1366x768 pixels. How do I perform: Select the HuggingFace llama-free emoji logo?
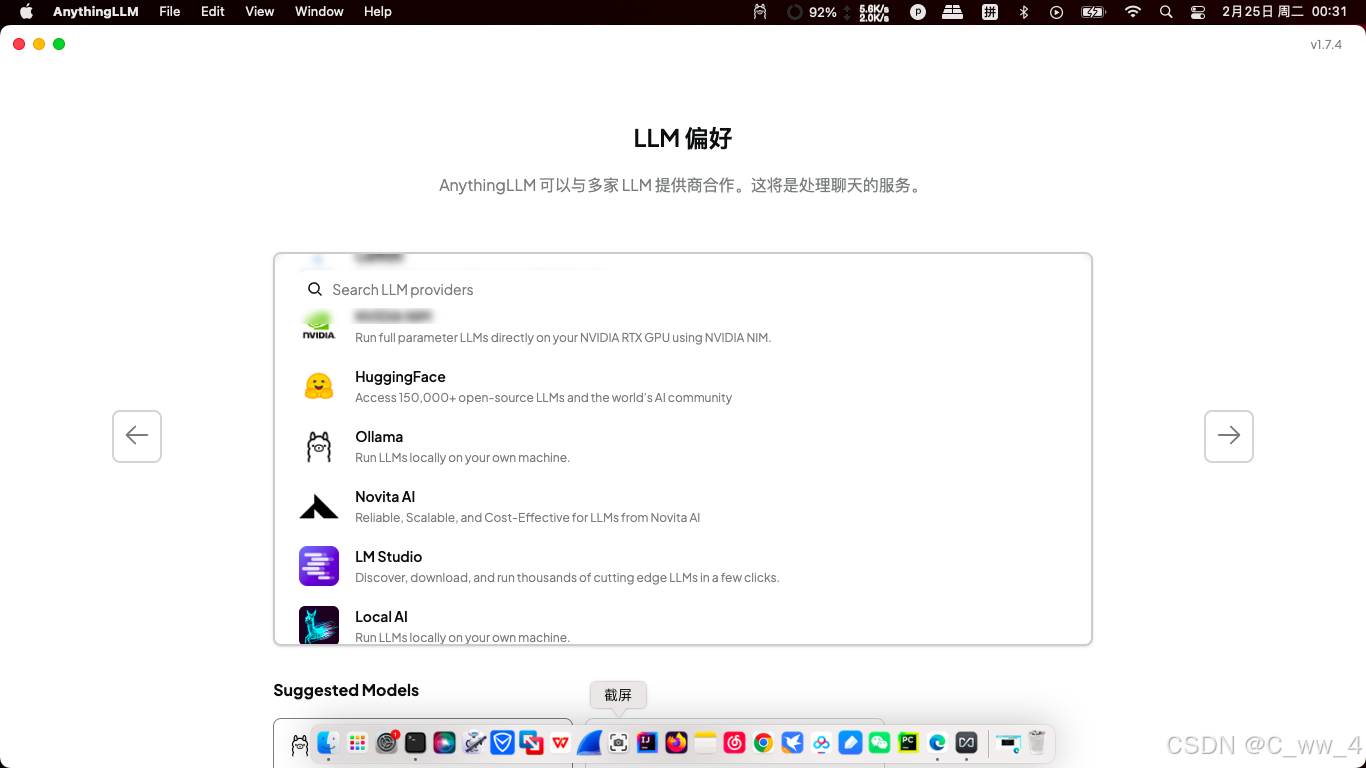coord(319,386)
